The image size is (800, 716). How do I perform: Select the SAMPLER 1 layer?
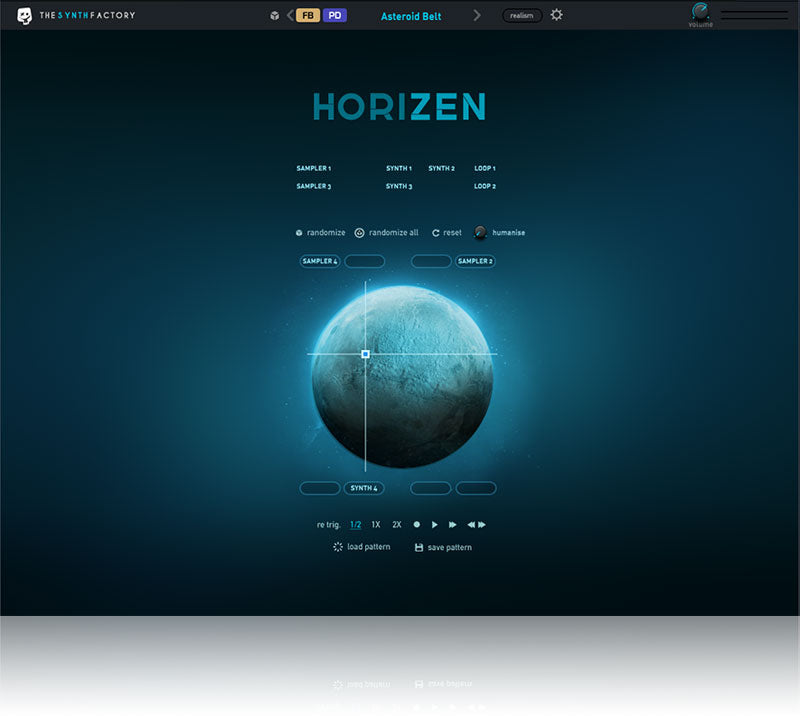313,168
